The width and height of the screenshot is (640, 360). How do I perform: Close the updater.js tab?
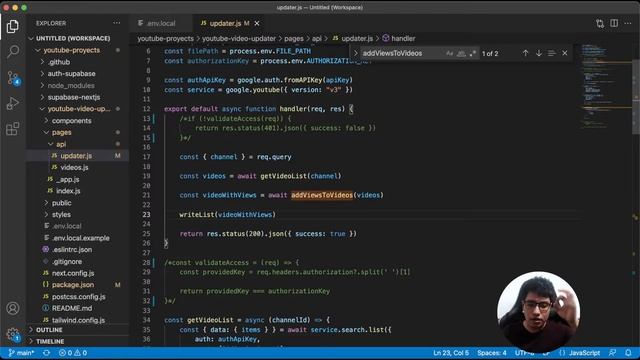pyautogui.click(x=257, y=24)
